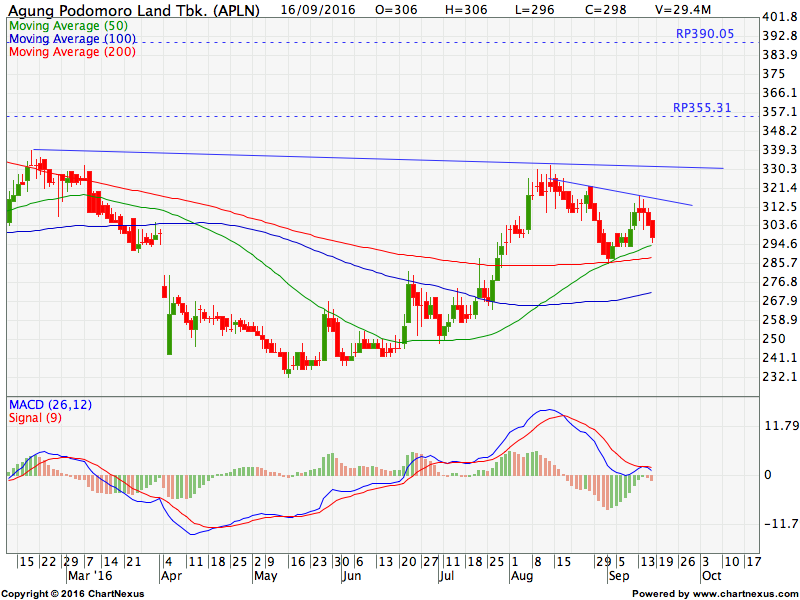Click the low price value L=296
The height and width of the screenshot is (600, 800).
tap(535, 9)
